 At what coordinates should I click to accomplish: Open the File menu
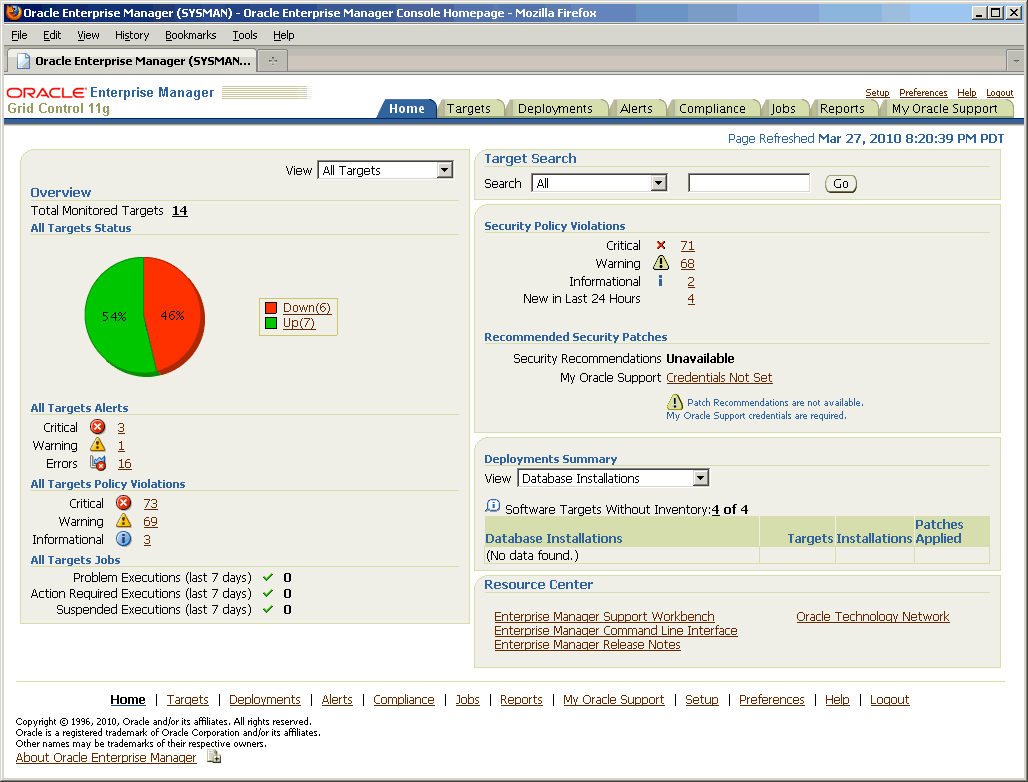tap(19, 35)
